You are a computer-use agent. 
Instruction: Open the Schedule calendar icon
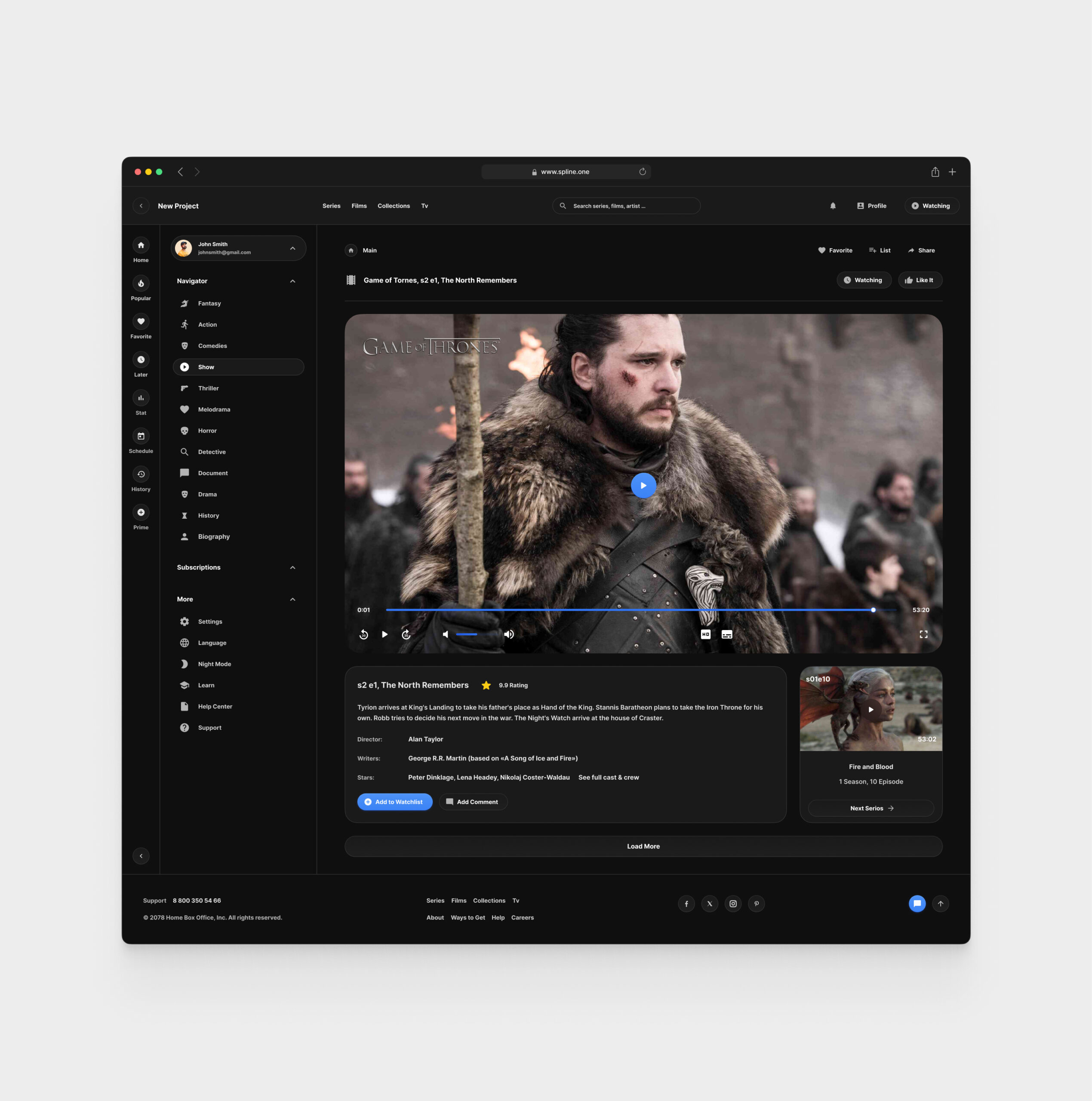[x=141, y=436]
